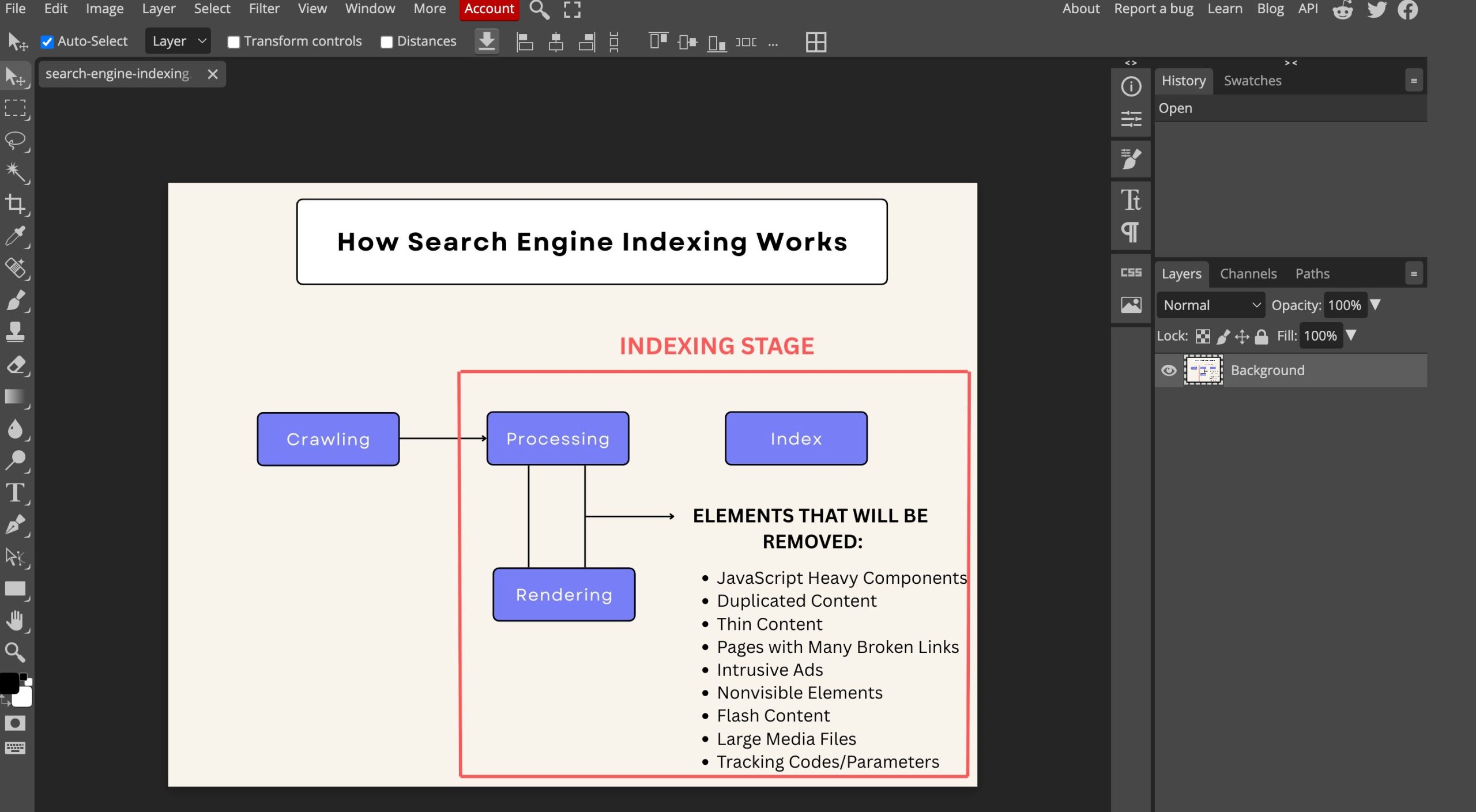The image size is (1476, 812).
Task: Open the CSS panel icon
Action: 1131,272
